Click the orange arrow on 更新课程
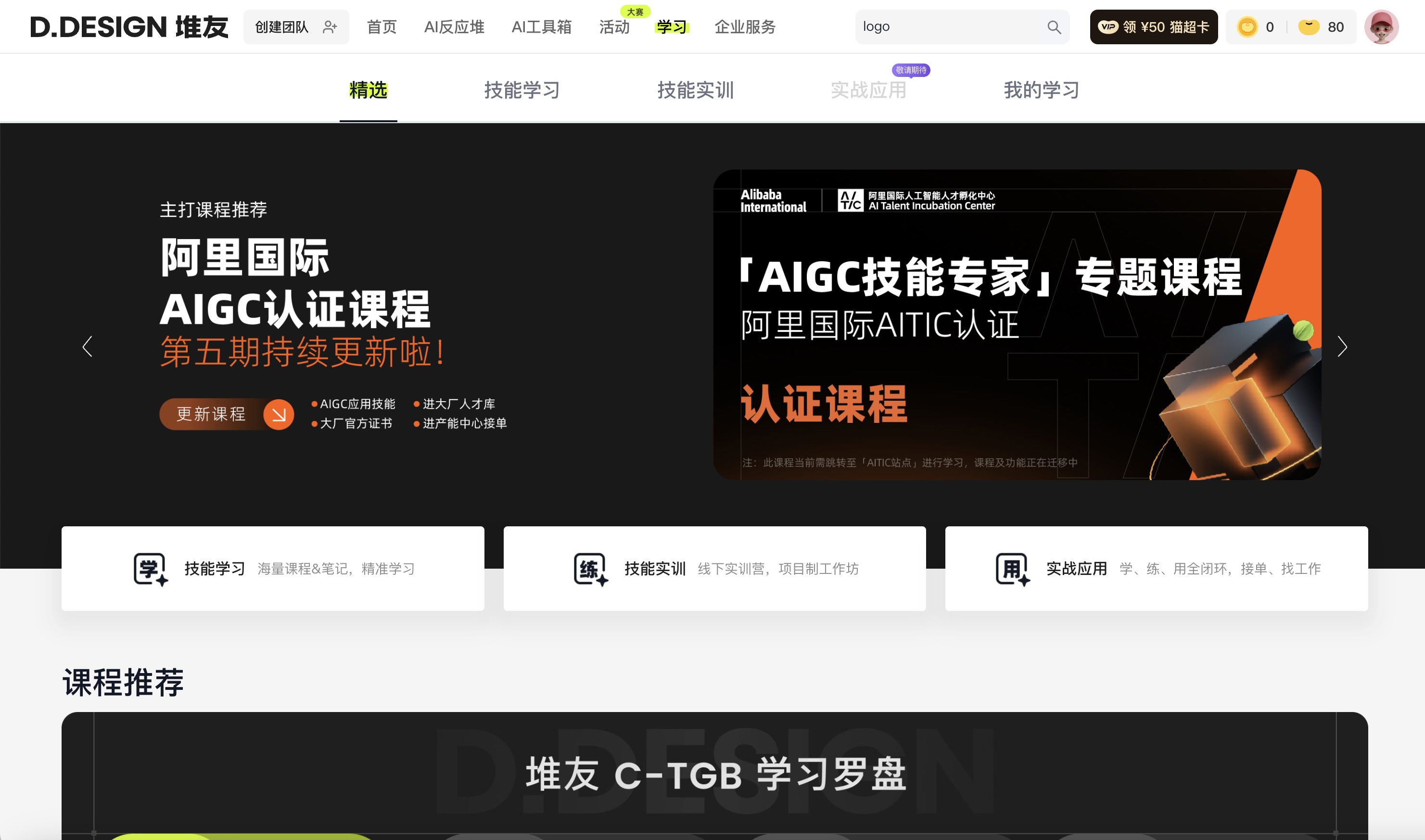Screen dimensions: 1425x840 279,414
